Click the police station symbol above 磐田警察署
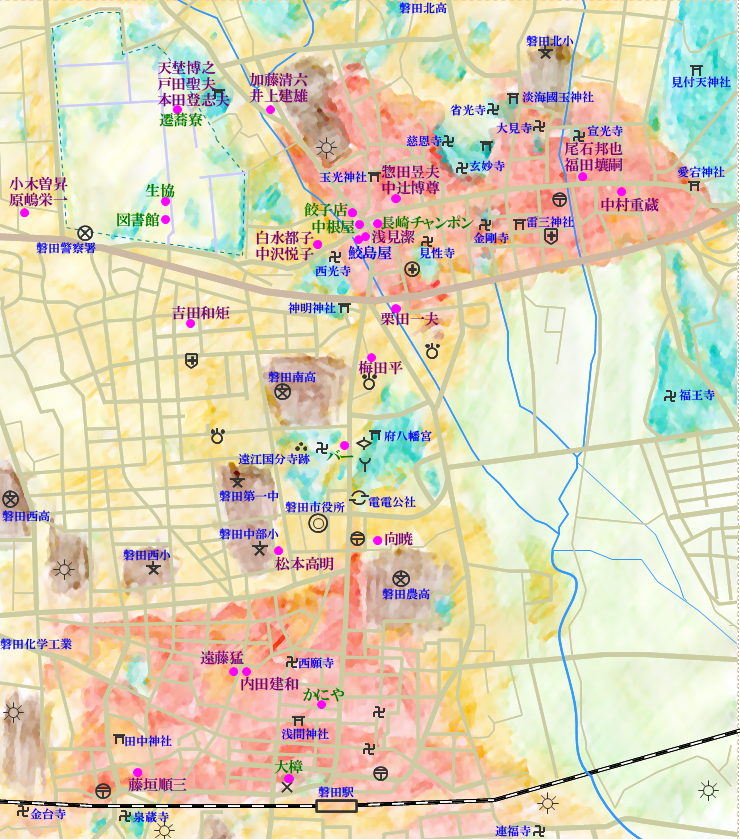Viewport: 740px width, 839px height. (85, 233)
